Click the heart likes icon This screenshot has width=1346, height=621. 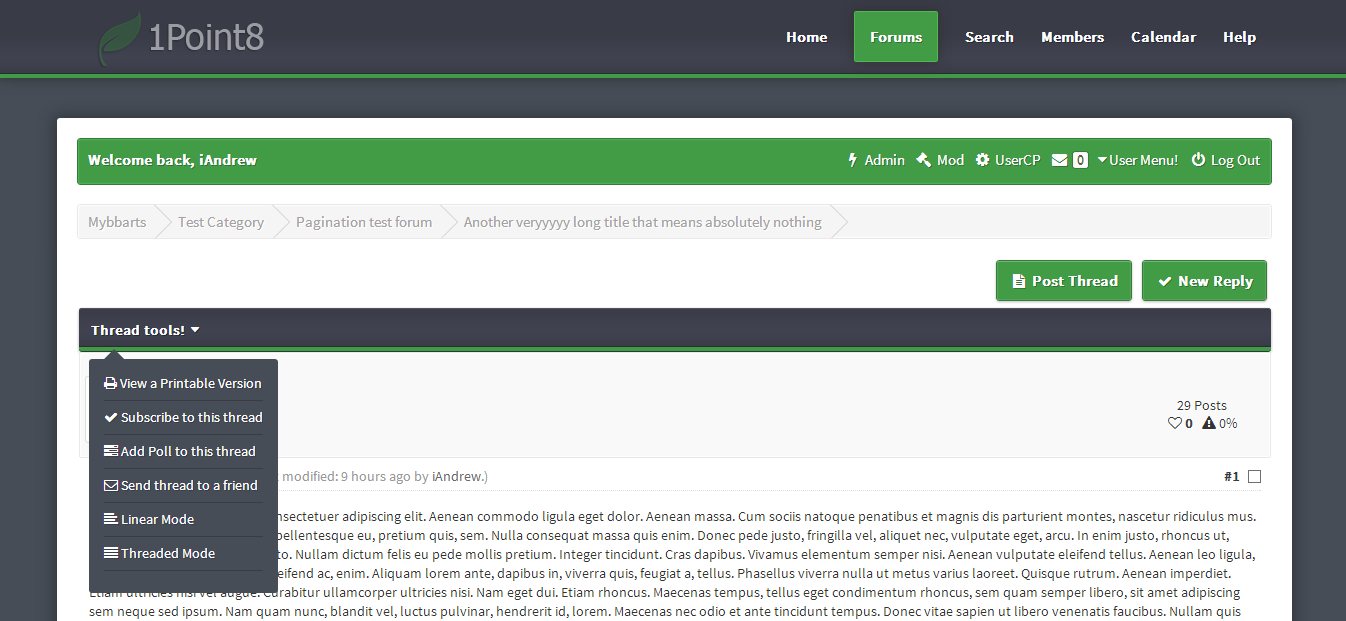pyautogui.click(x=1175, y=423)
